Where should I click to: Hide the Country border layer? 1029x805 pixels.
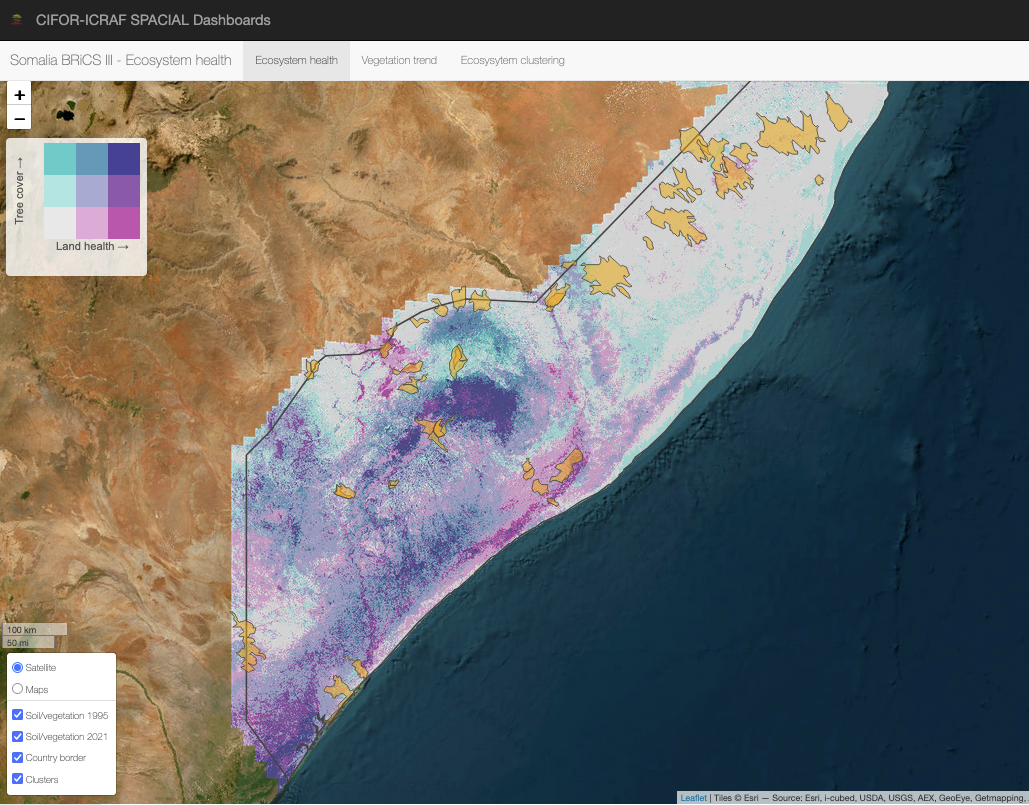pos(18,758)
